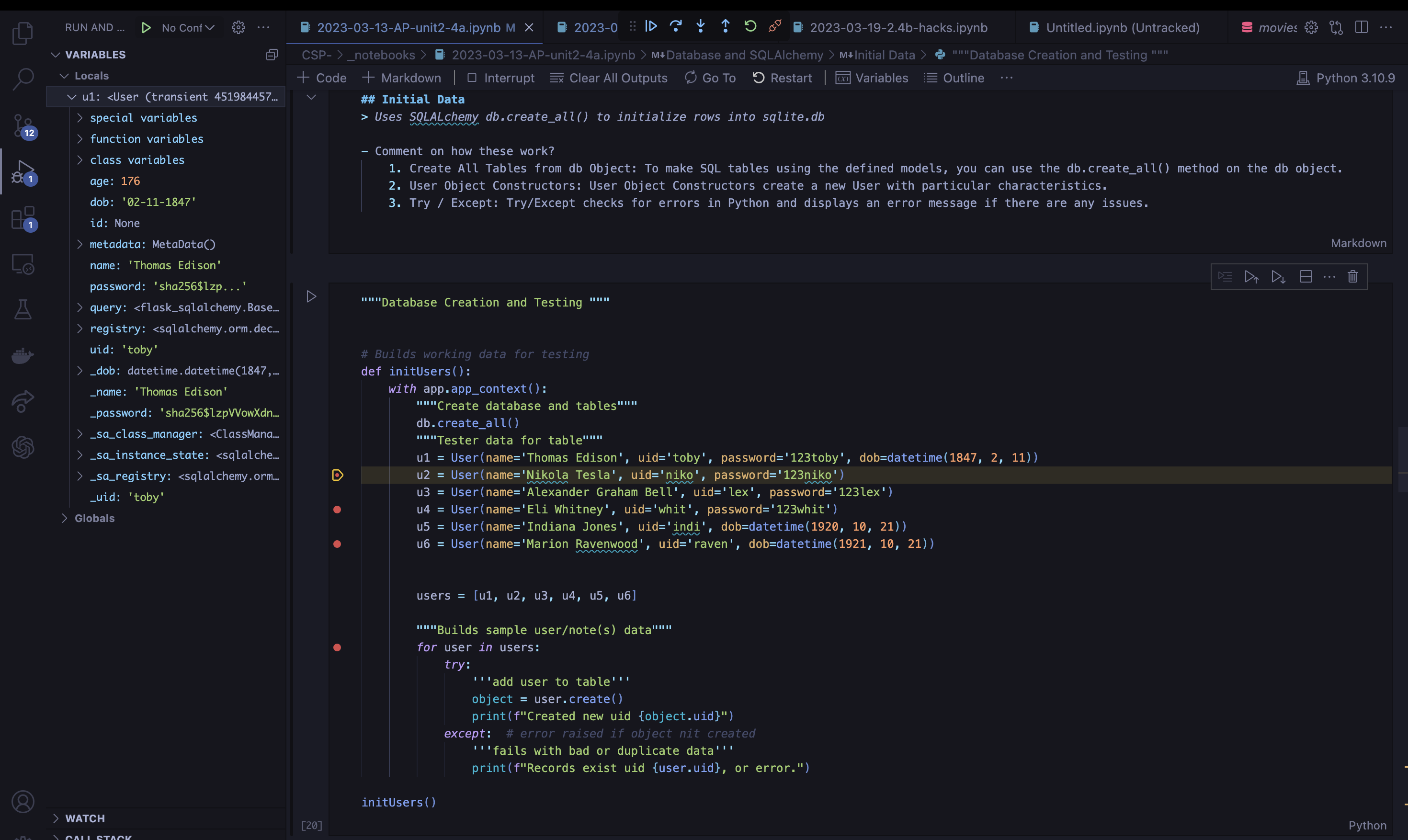1408x840 pixels.
Task: Switch to the 2023-03-19-2.4b-hacks.ipynb tab
Action: click(899, 27)
